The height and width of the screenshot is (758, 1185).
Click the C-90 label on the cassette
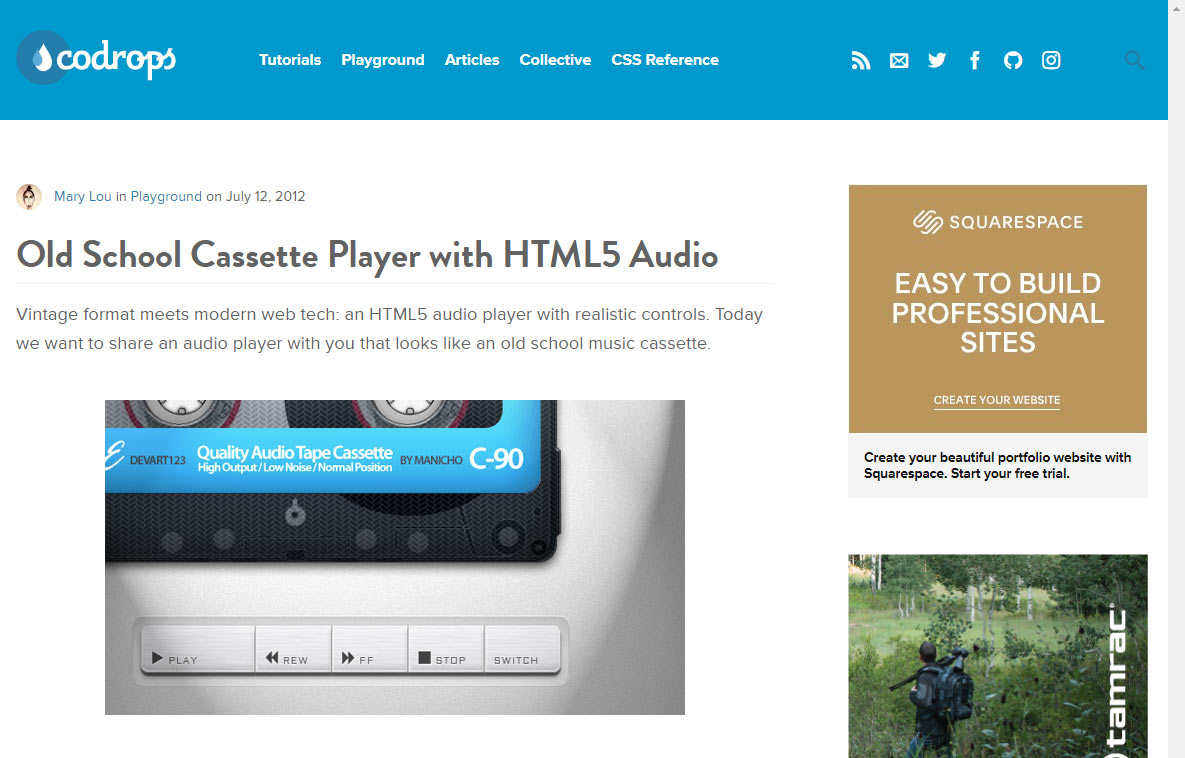[x=497, y=459]
